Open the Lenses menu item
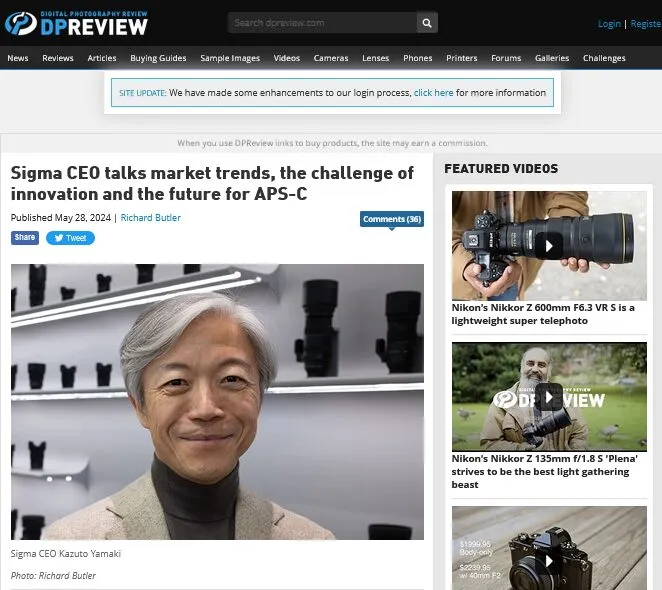 click(x=376, y=58)
